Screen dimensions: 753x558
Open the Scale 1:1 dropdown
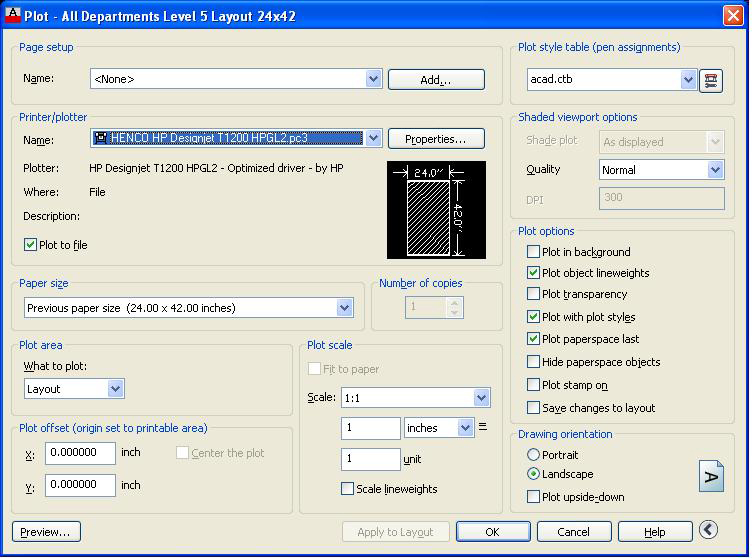481,398
